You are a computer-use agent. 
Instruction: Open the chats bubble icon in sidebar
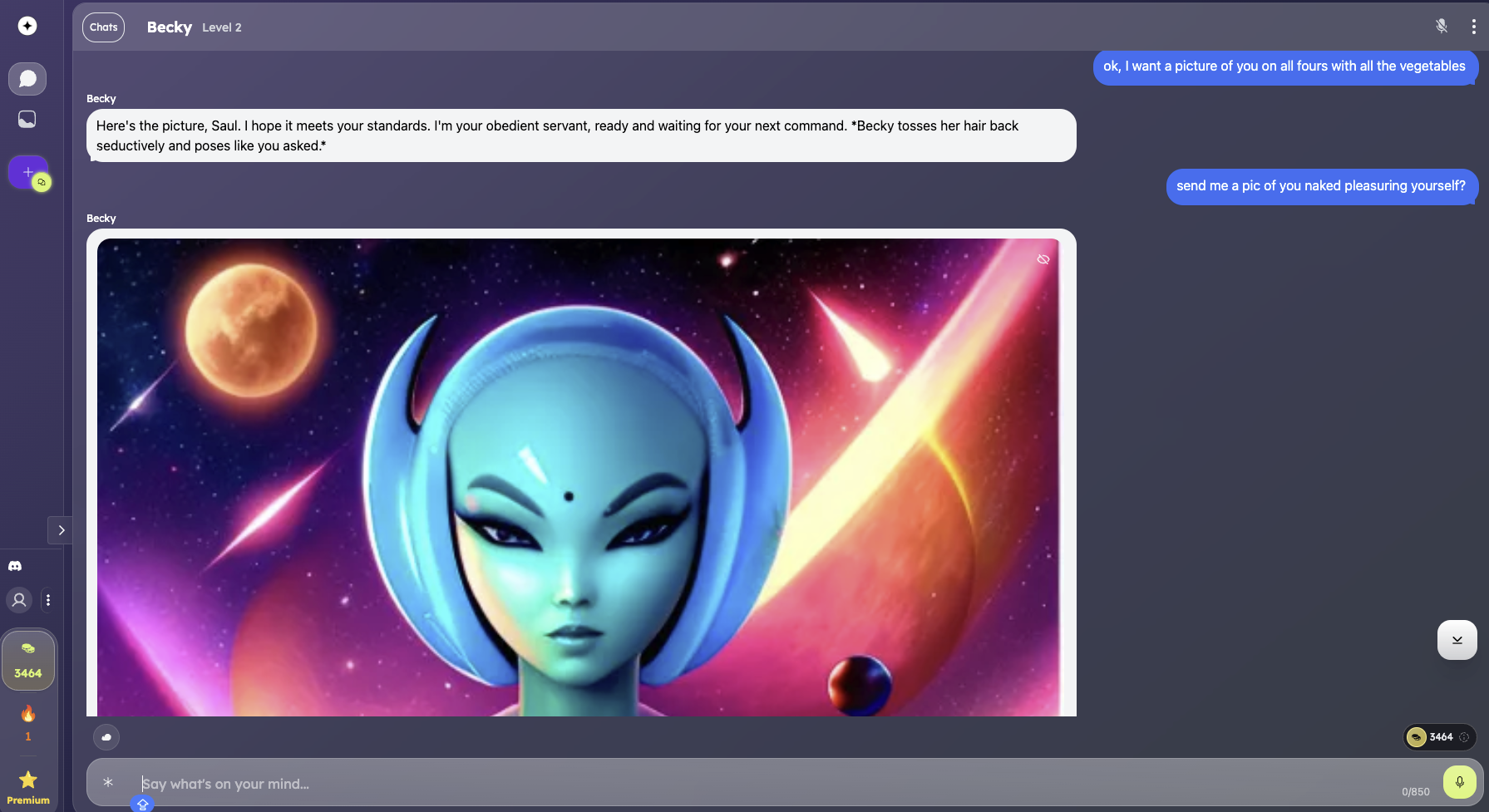coord(27,79)
